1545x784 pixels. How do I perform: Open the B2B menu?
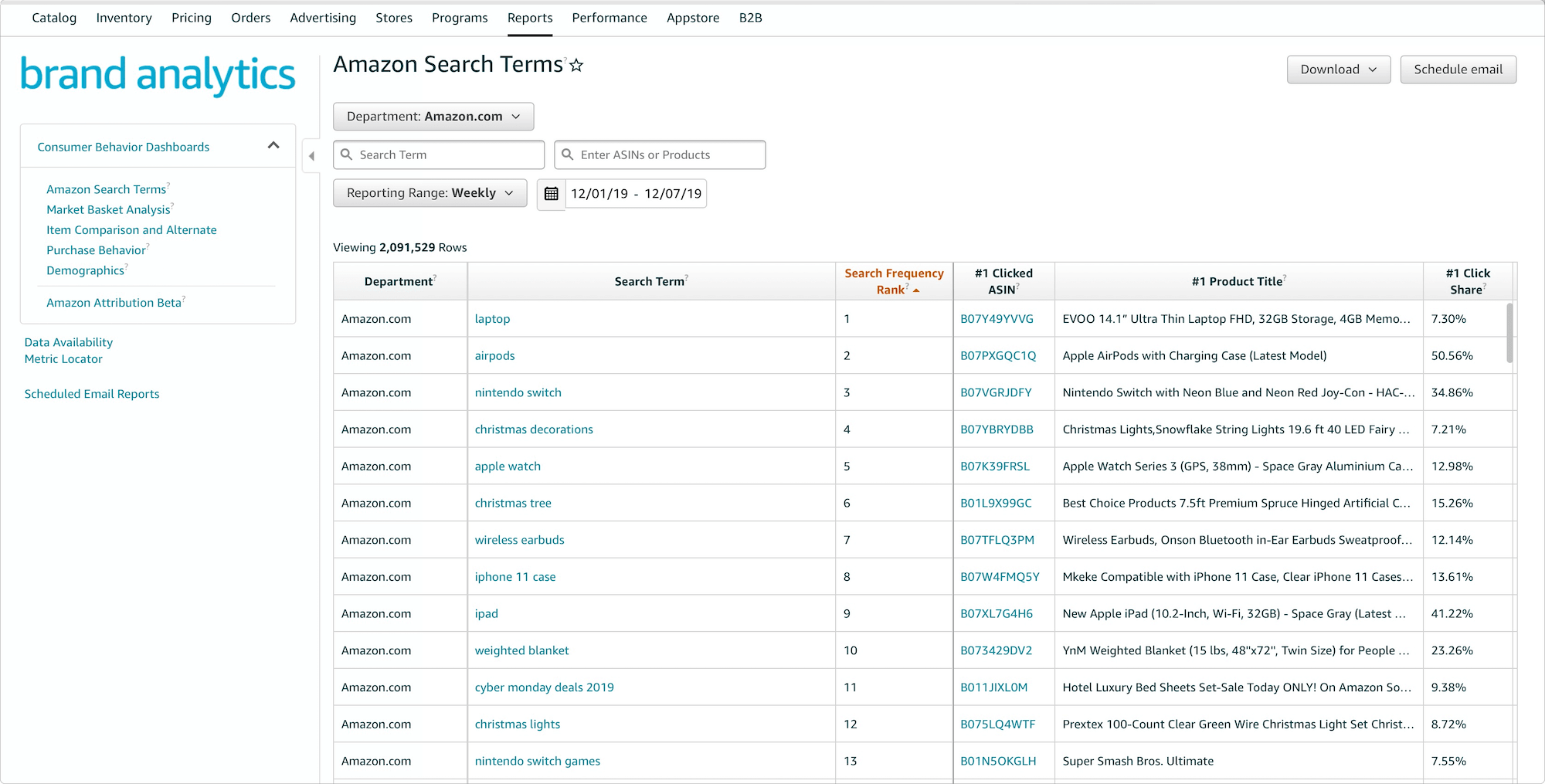click(751, 18)
